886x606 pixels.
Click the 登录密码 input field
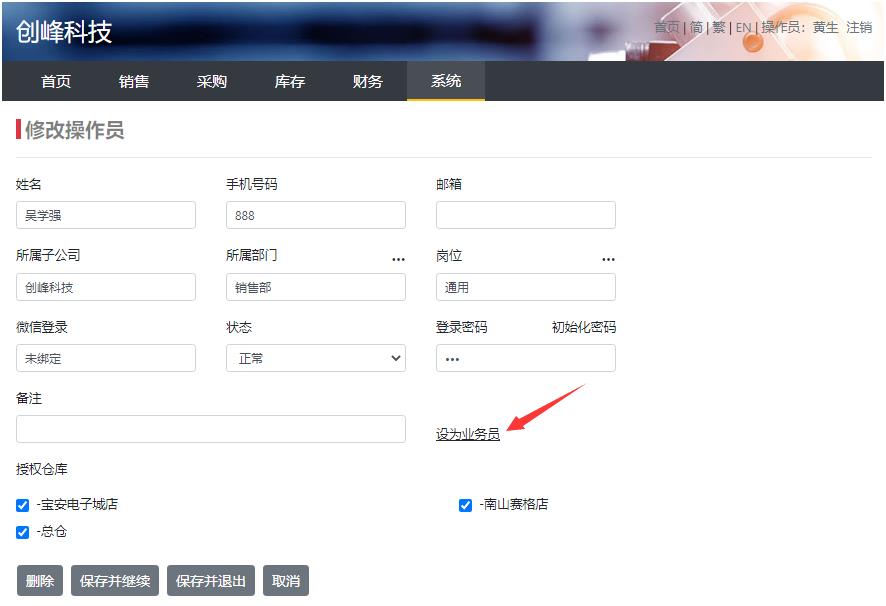(x=525, y=358)
